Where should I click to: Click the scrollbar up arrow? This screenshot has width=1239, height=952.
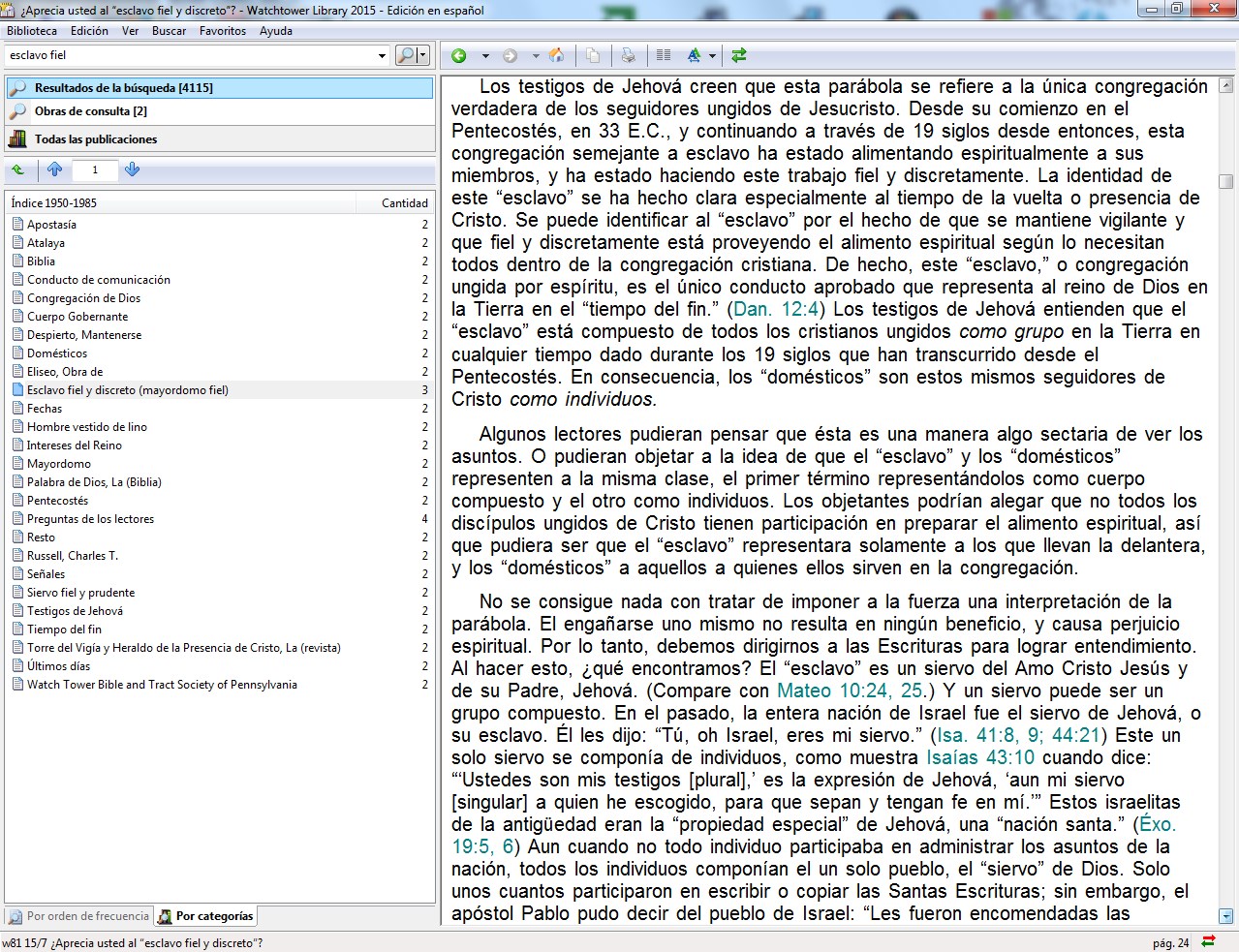point(1226,84)
